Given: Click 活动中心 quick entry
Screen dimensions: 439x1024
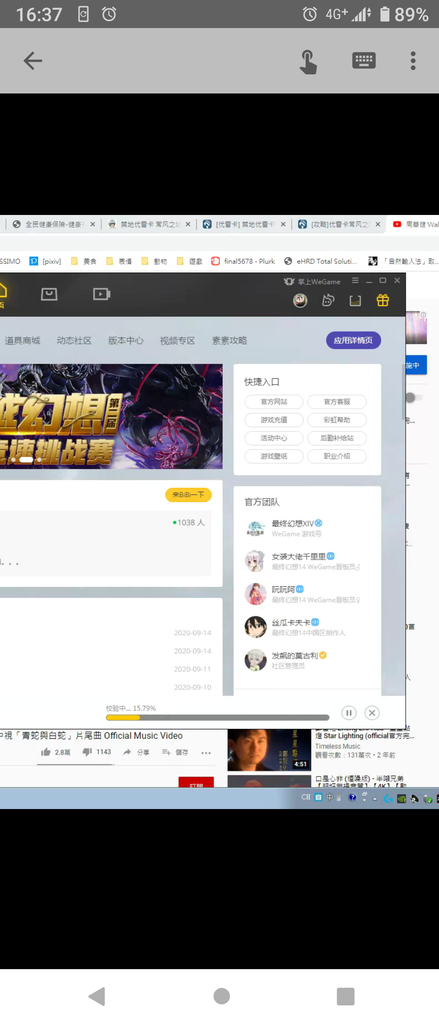Looking at the screenshot, I should click(x=274, y=438).
